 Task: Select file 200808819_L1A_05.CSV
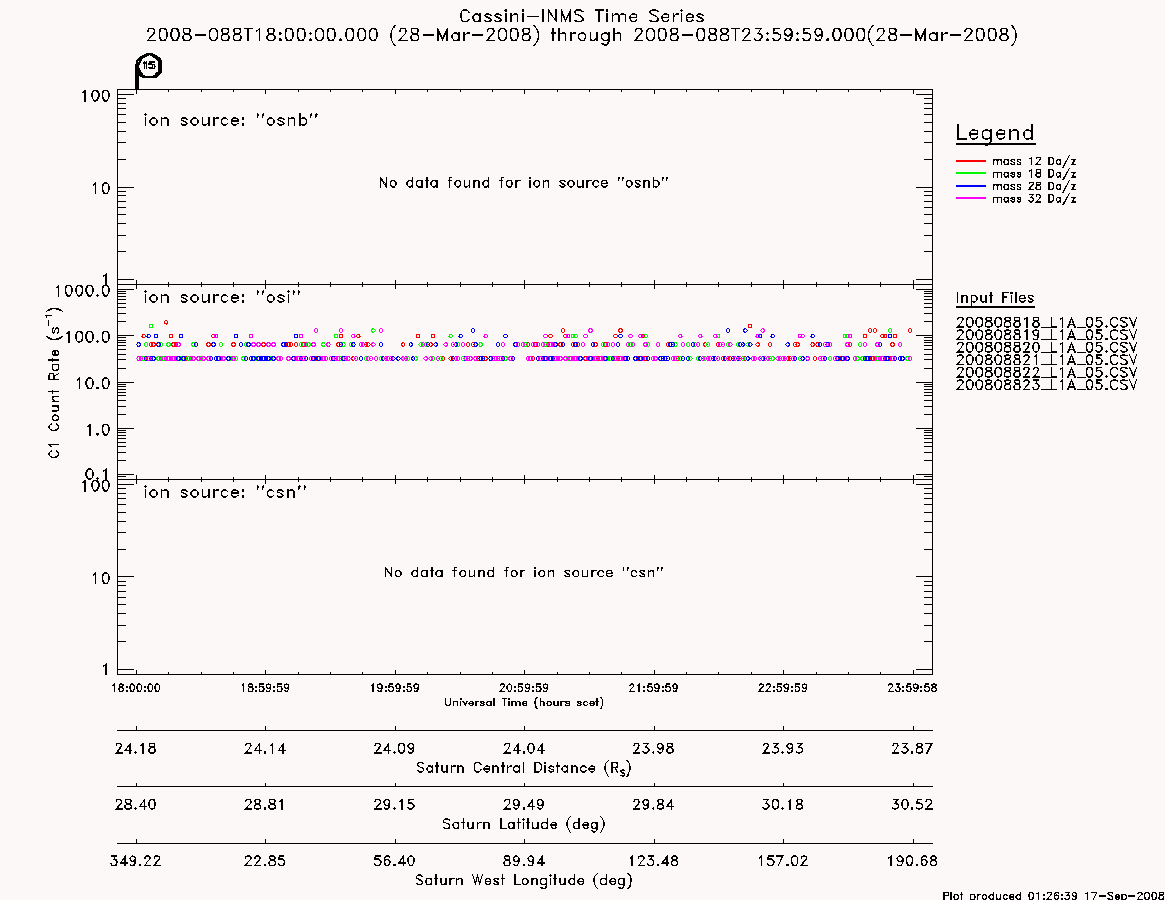(x=1046, y=335)
